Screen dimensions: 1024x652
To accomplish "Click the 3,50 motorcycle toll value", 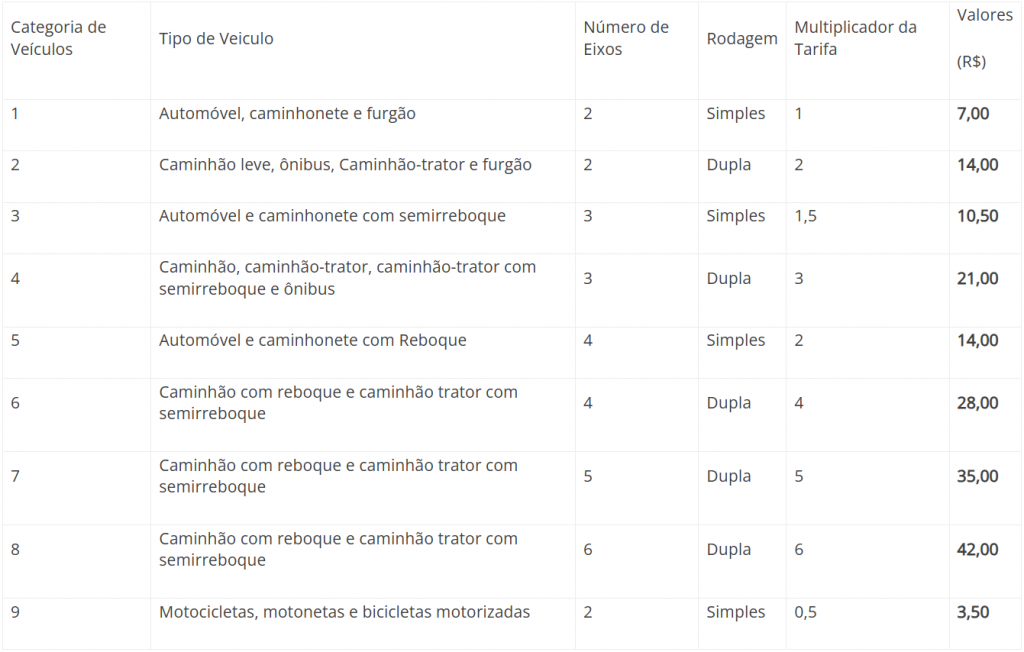I will coord(973,612).
